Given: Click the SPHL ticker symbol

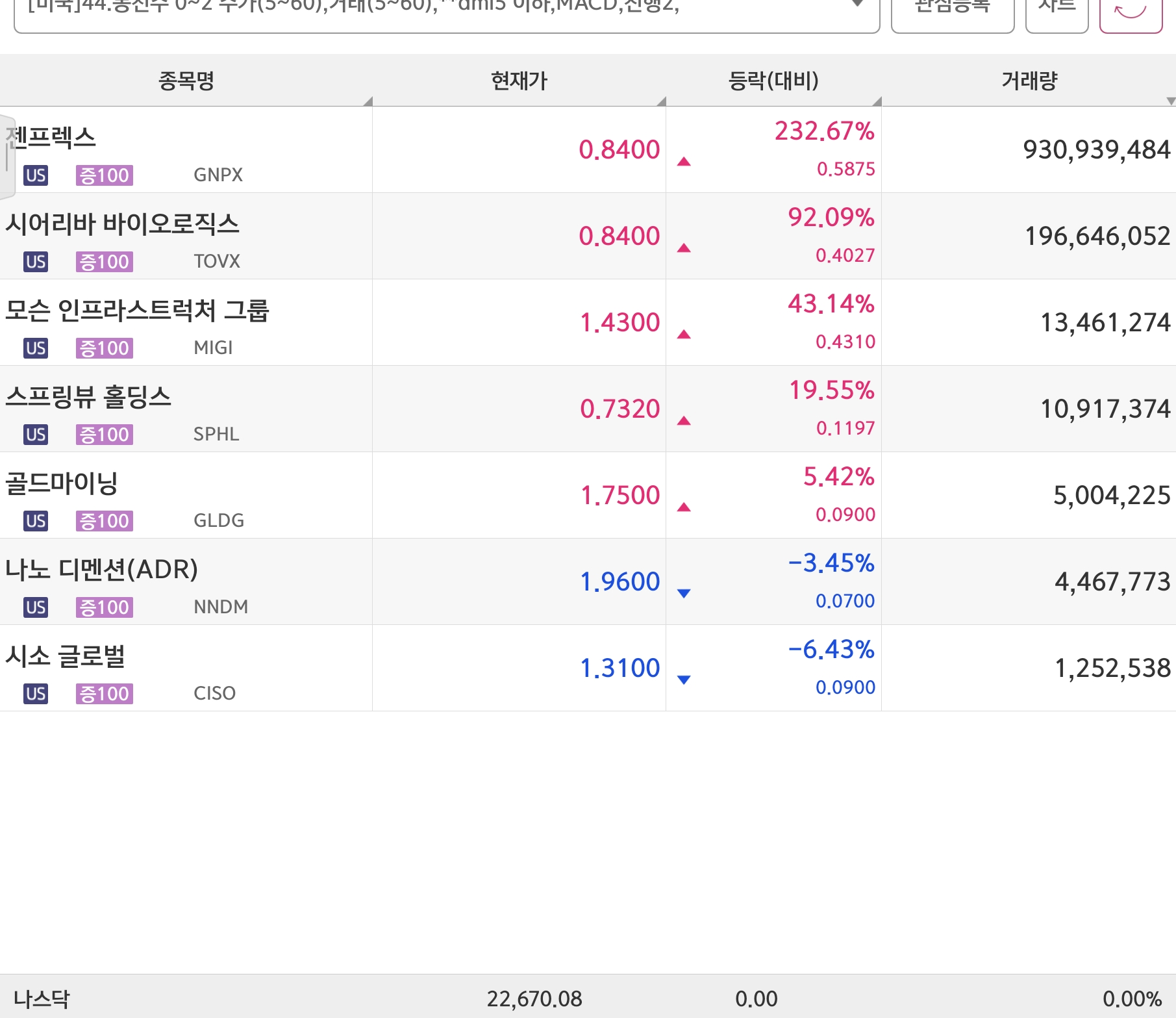Looking at the screenshot, I should 216,434.
